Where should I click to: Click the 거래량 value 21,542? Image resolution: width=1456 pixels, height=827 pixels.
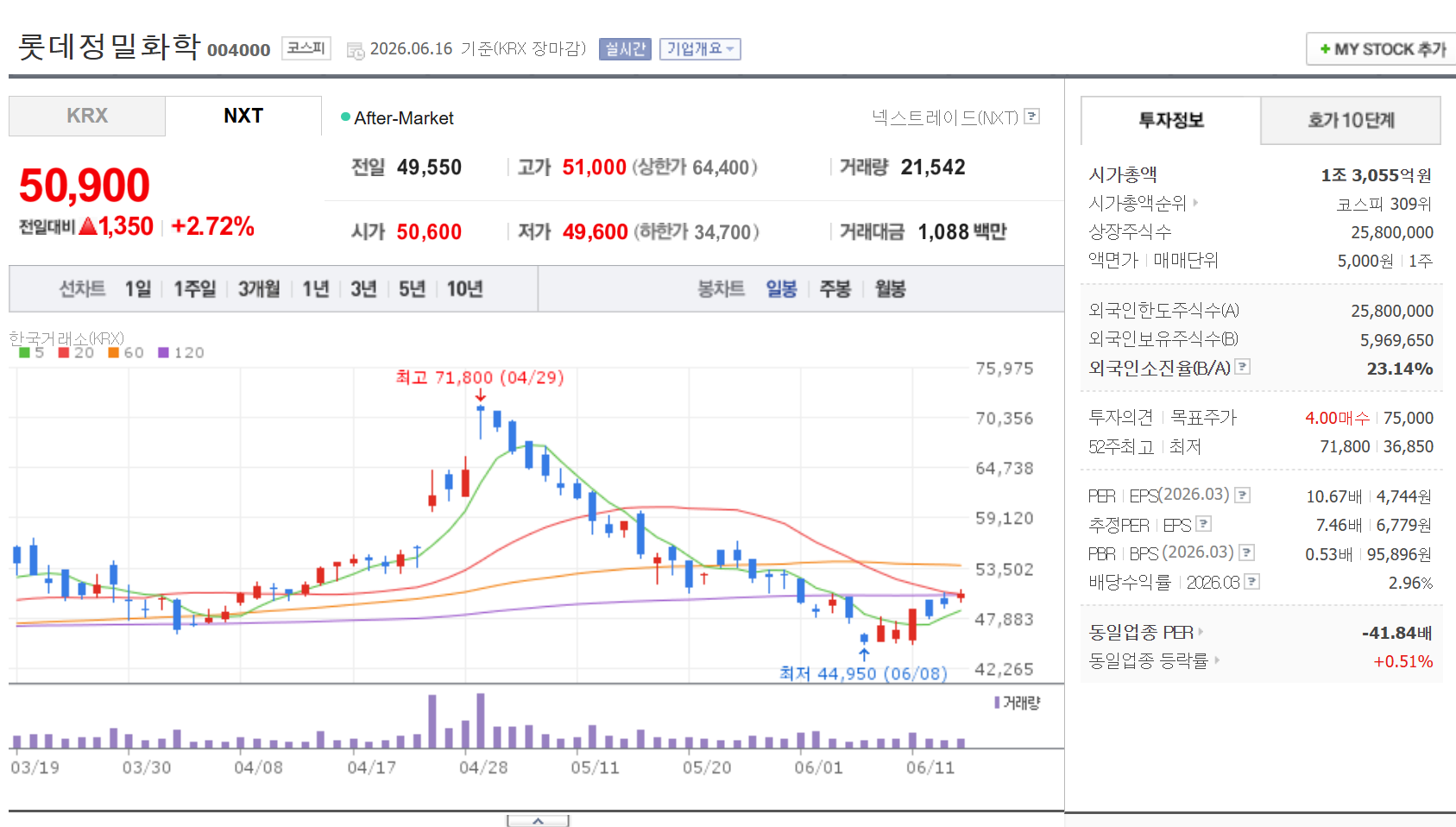point(933,167)
